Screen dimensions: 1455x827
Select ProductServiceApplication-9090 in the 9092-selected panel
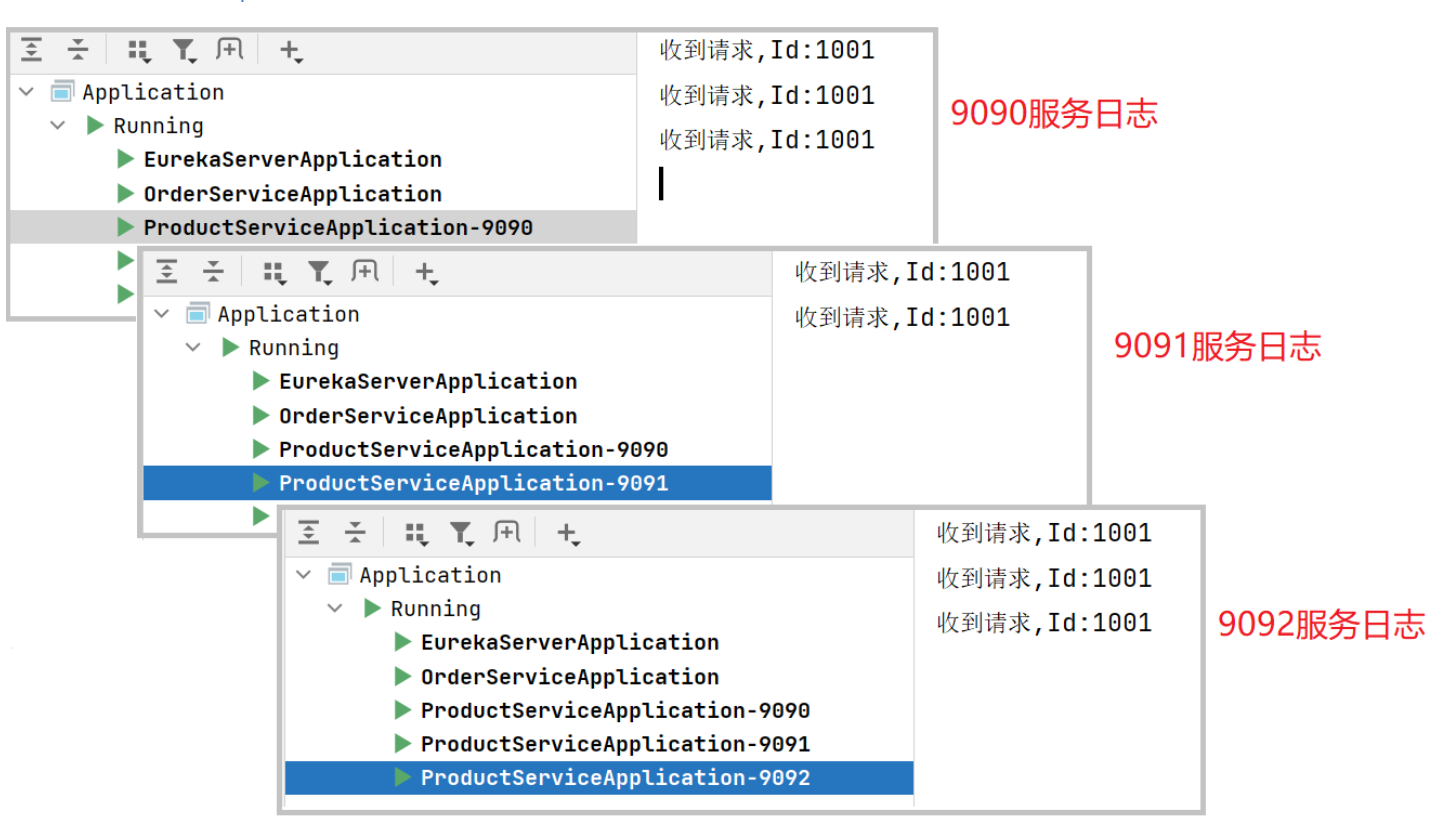point(615,711)
